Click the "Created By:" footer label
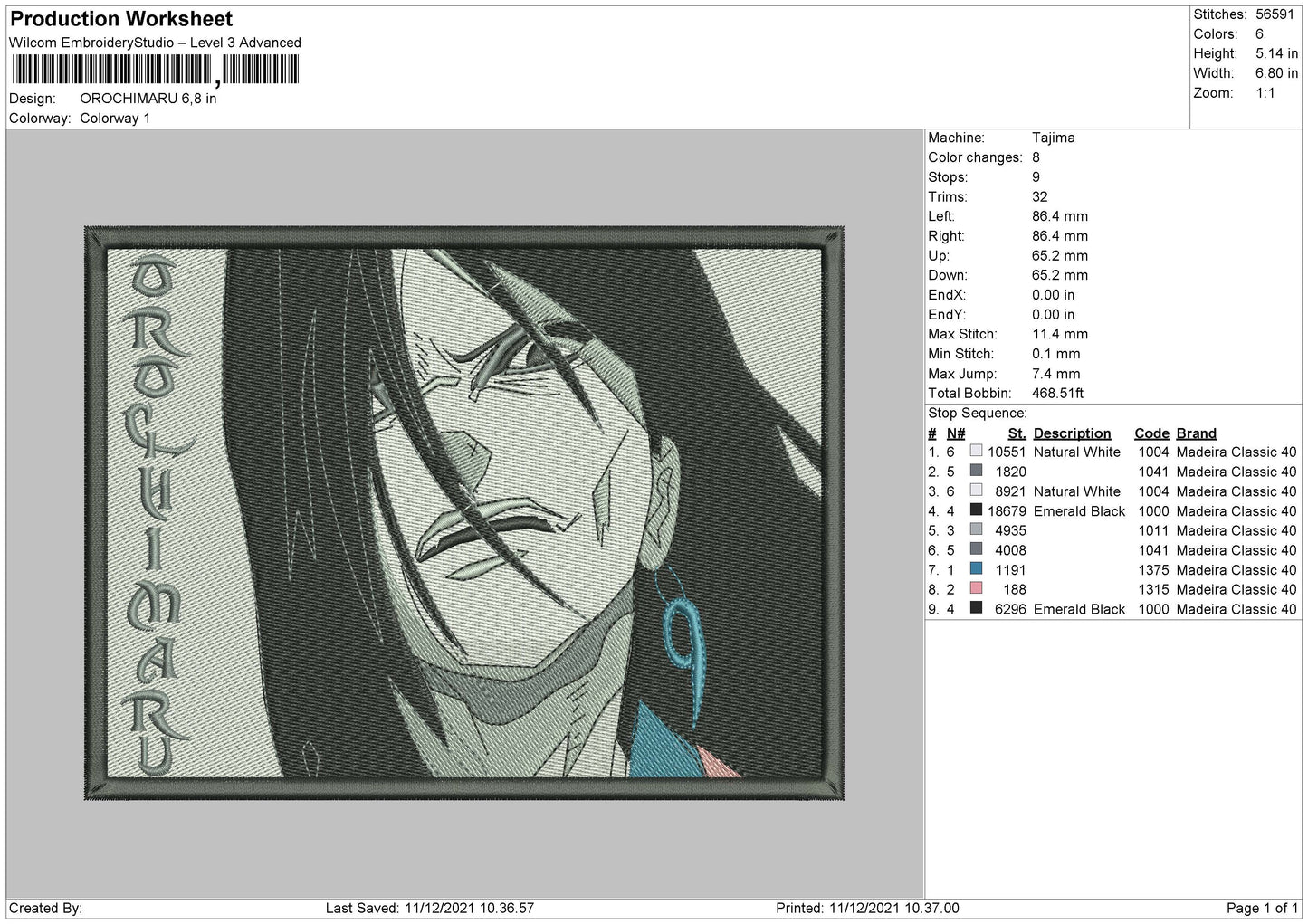1308x924 pixels. [x=46, y=909]
